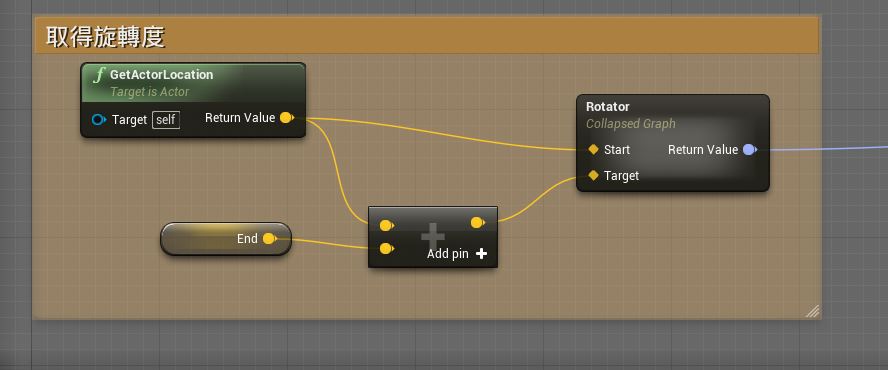Click the Target input pin on Rotator node
888x370 pixels.
tap(594, 176)
